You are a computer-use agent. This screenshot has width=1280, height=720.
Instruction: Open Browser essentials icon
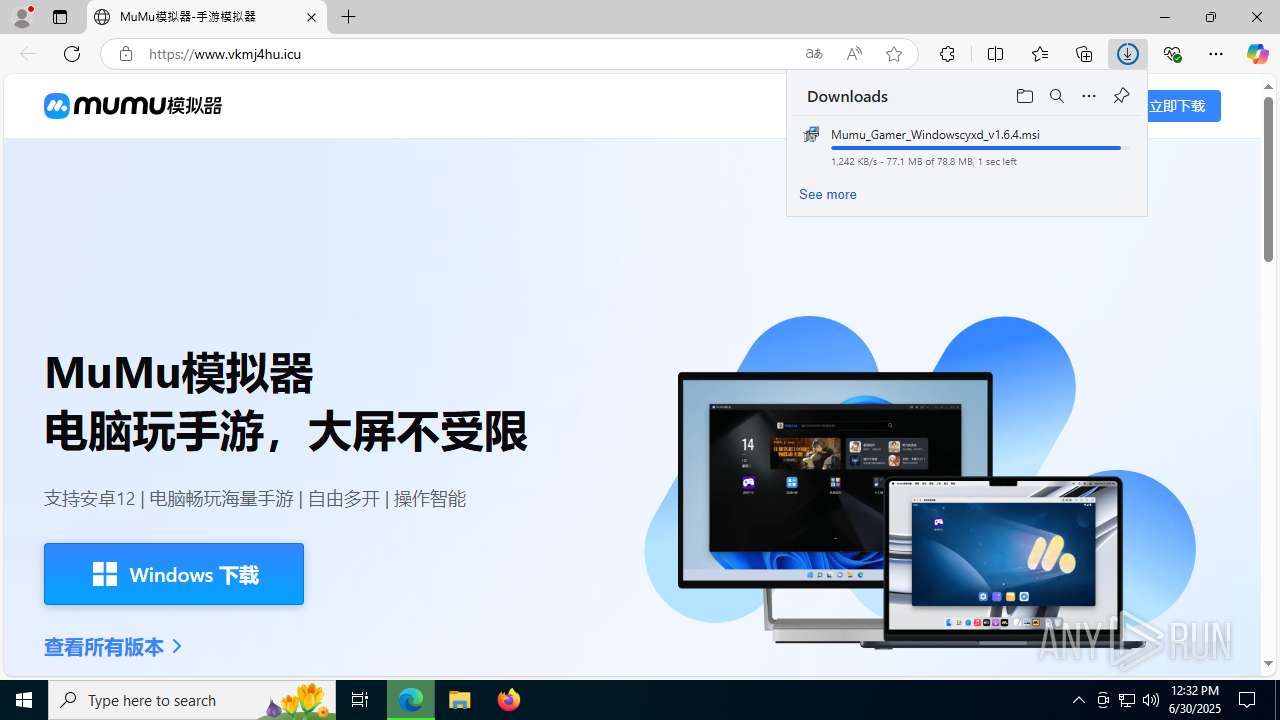[1172, 54]
